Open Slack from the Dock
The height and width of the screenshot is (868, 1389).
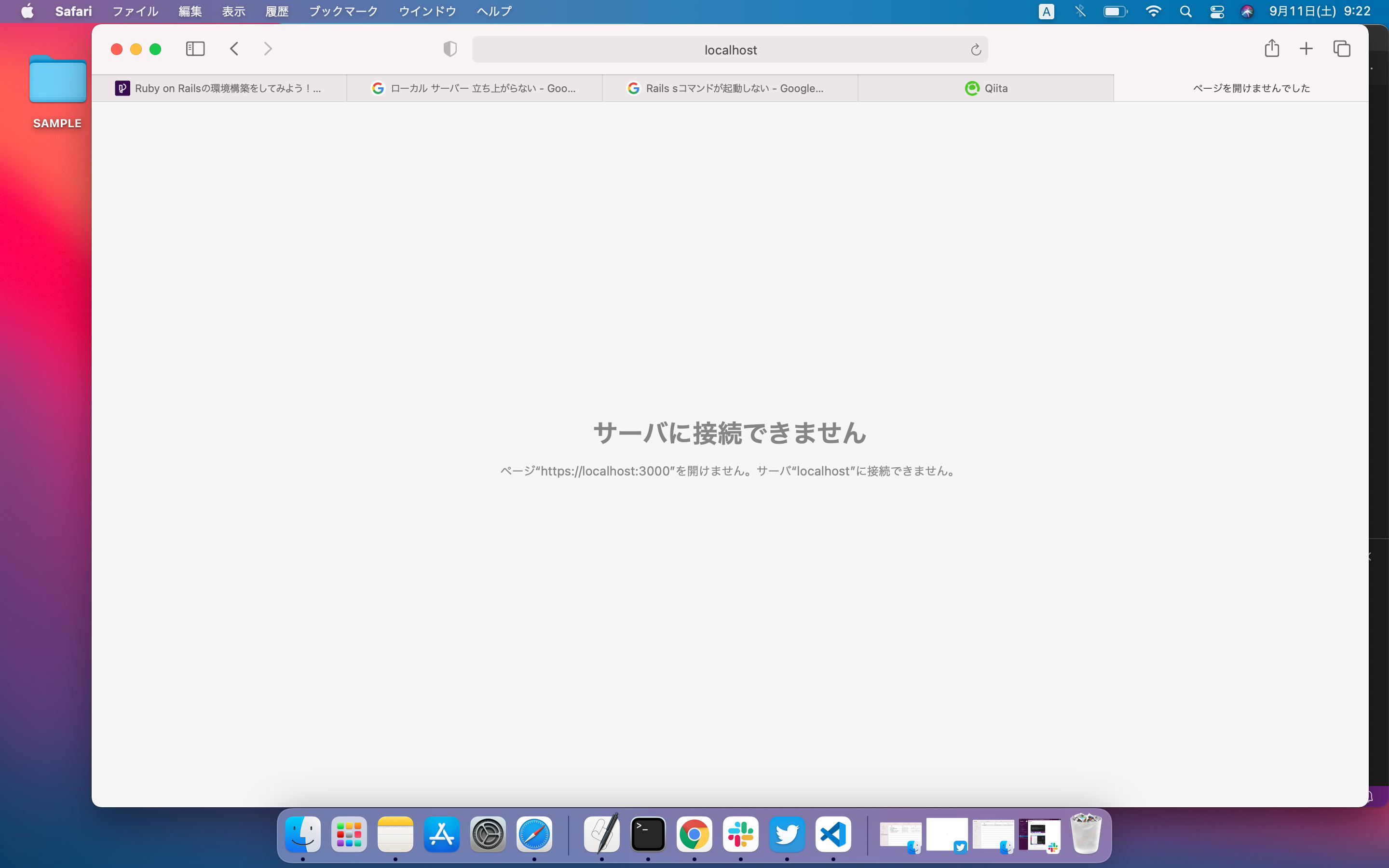[740, 834]
